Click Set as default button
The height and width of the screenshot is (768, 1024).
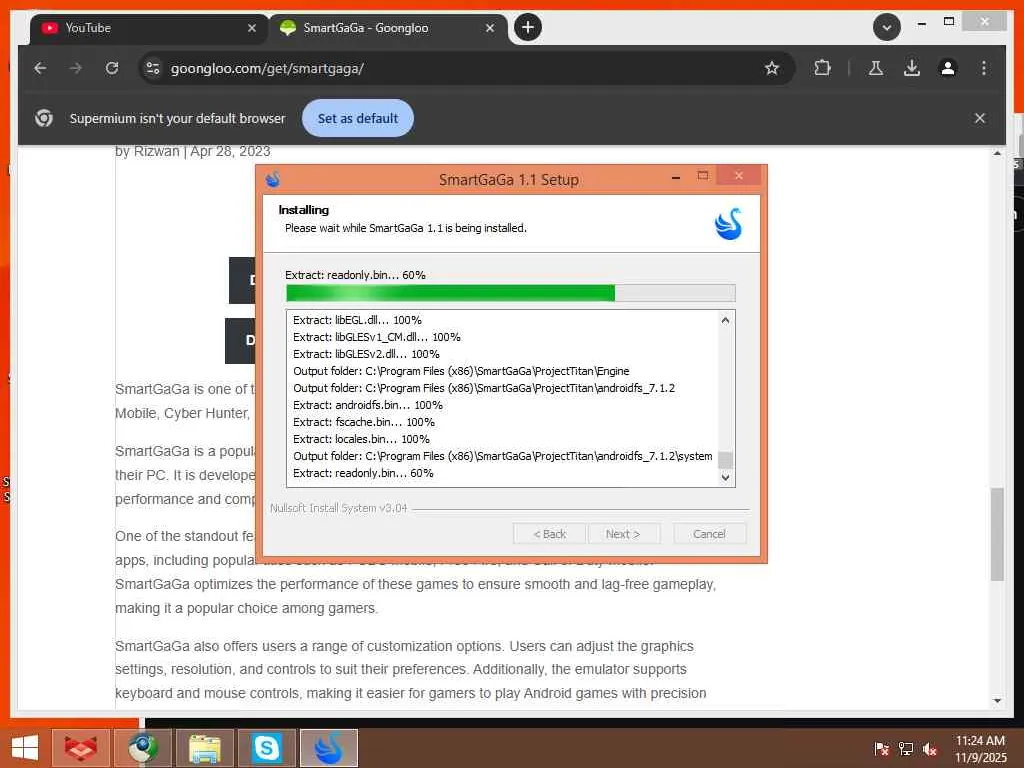pos(358,118)
